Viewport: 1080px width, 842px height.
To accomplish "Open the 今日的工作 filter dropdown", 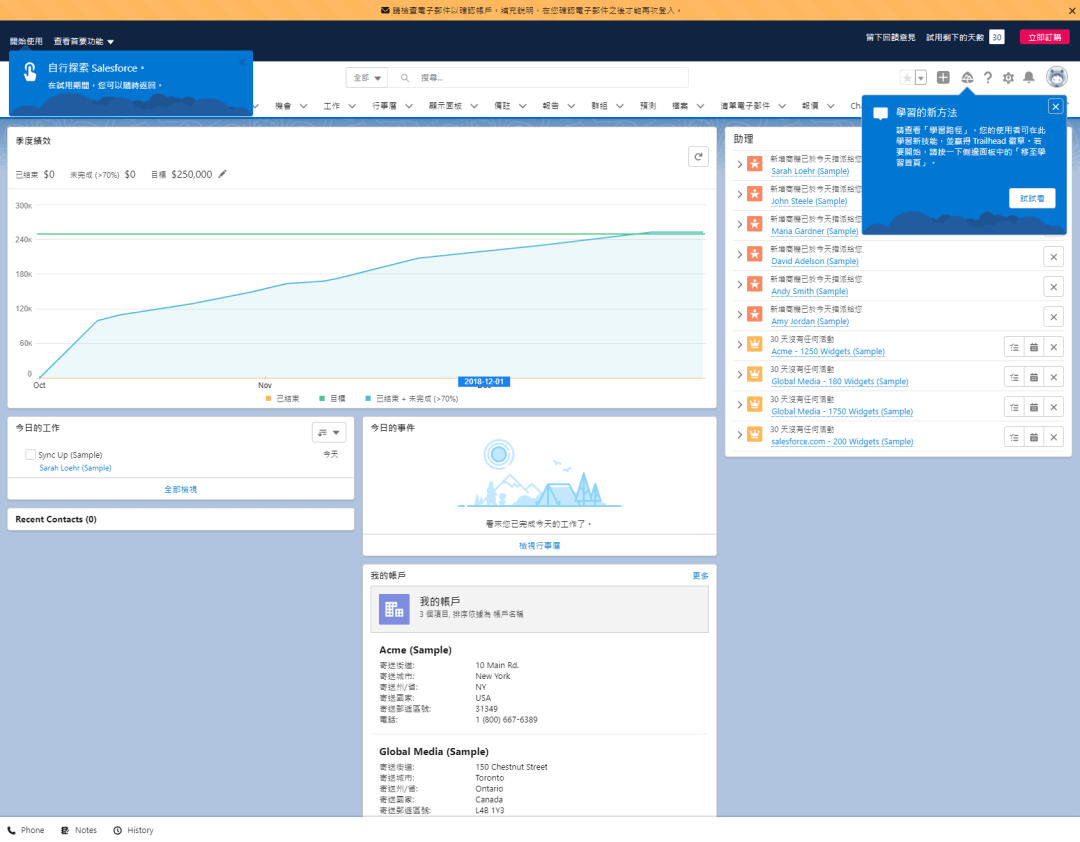I will coord(329,433).
